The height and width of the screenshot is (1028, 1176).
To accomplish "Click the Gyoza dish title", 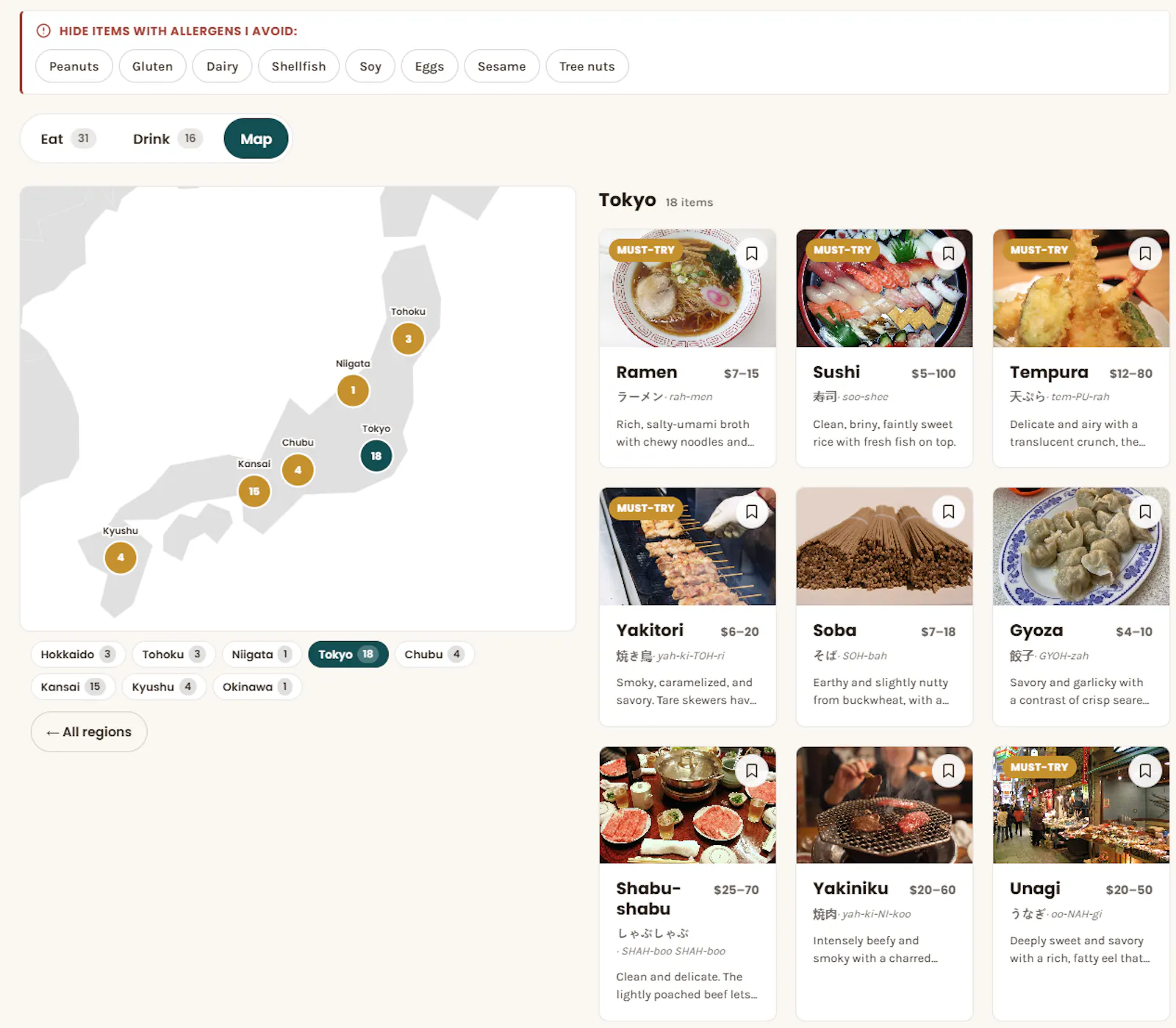I will (x=1036, y=631).
